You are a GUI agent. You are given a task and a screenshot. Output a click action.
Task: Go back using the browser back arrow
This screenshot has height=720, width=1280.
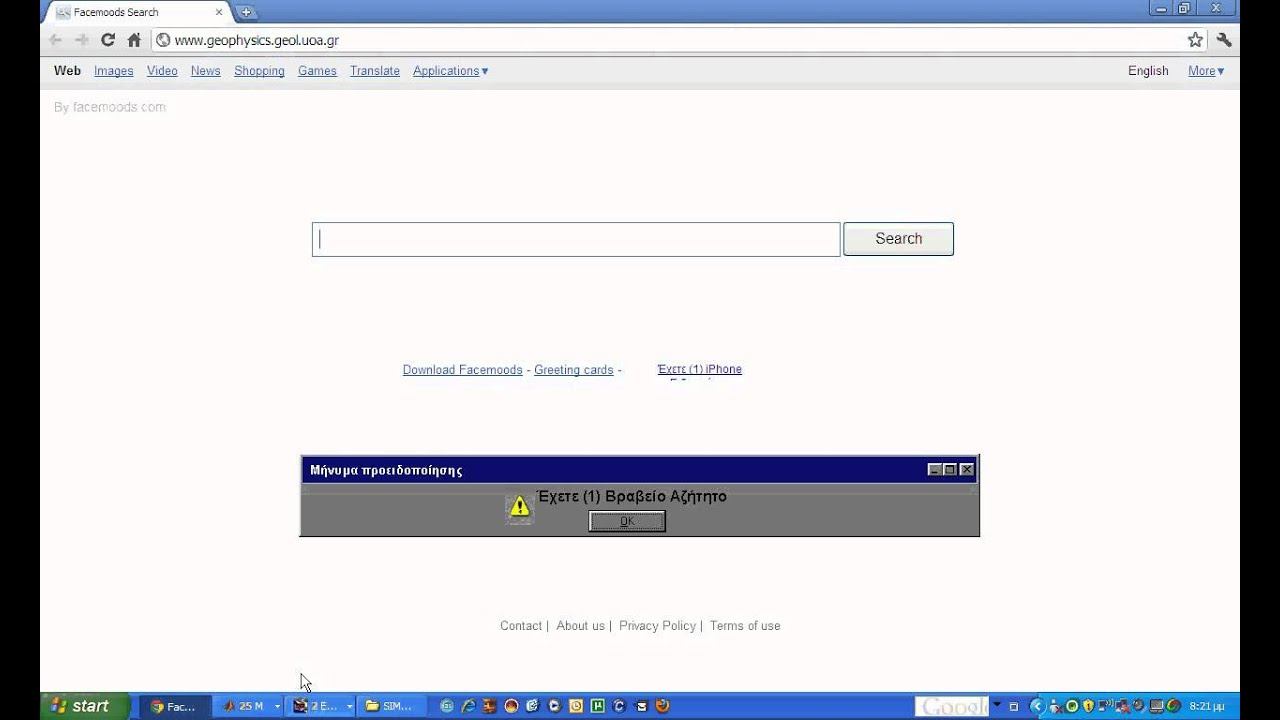[x=56, y=40]
